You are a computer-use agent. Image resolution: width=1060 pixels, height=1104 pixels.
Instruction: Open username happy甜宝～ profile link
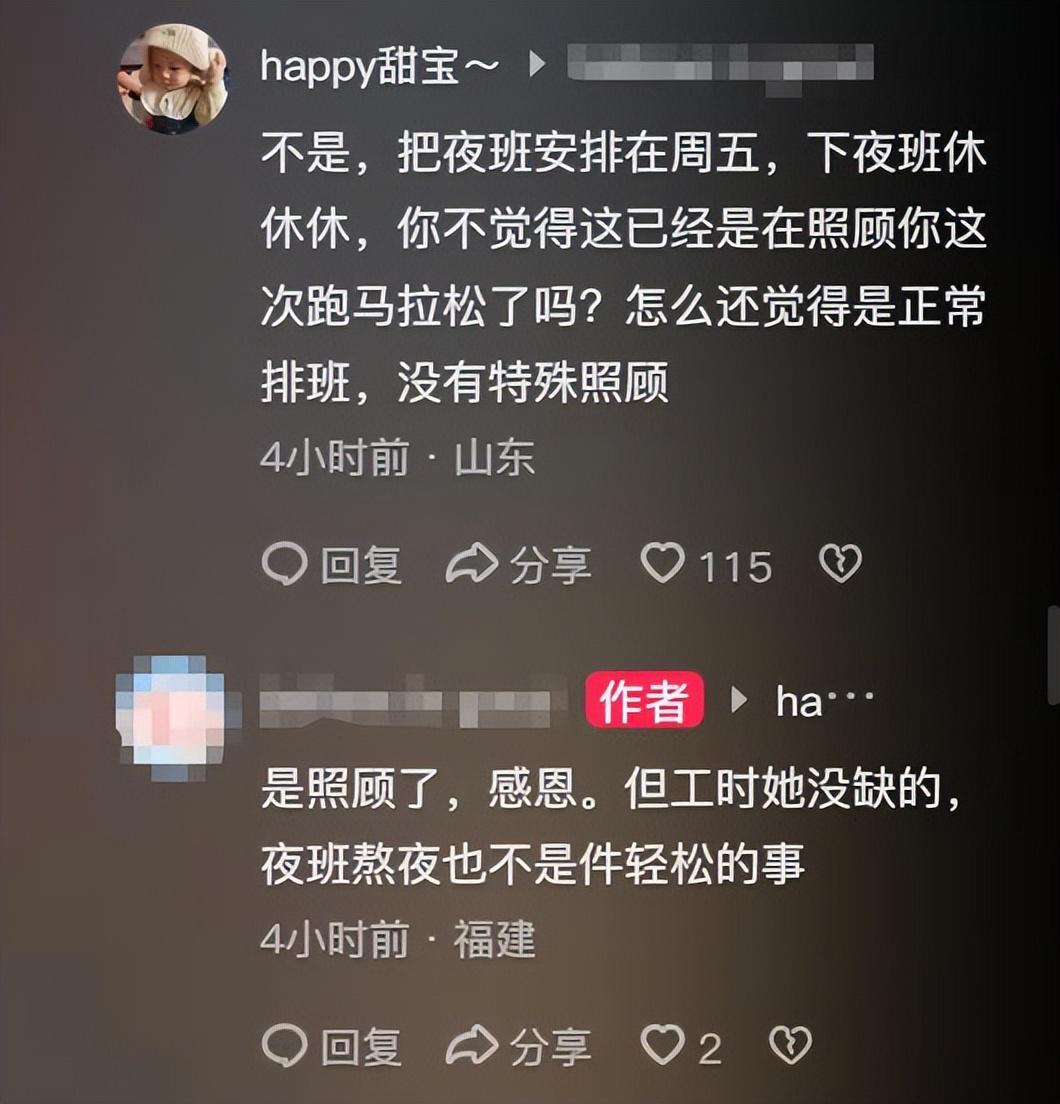(379, 65)
